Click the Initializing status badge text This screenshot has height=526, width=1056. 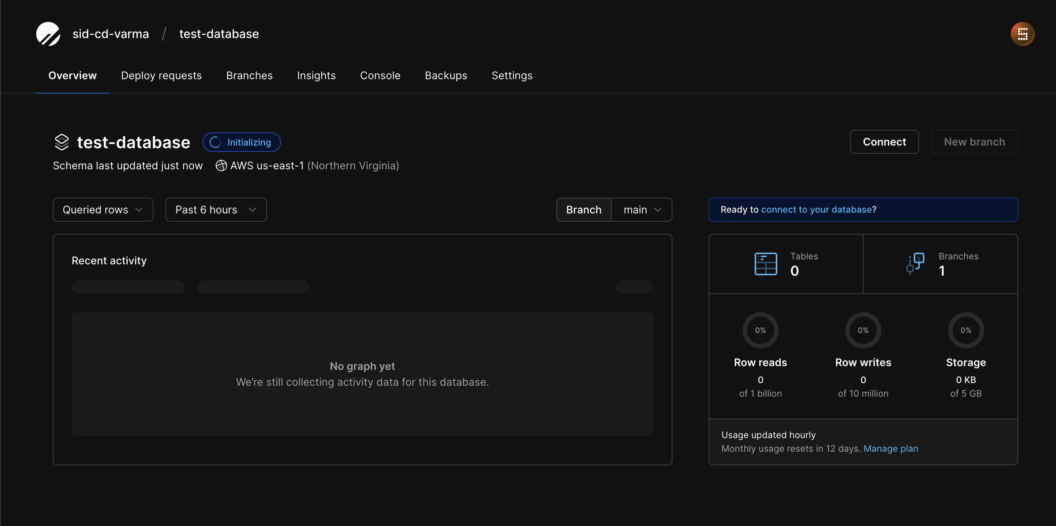tap(249, 142)
